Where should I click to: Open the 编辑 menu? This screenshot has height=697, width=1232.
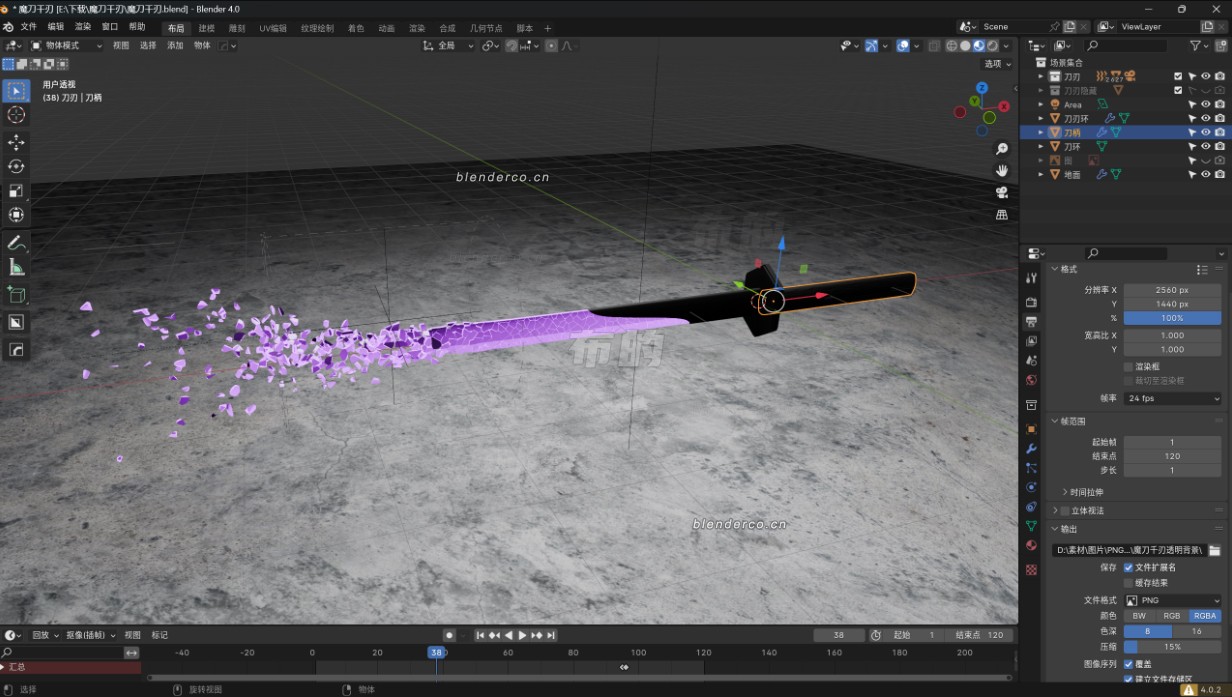click(56, 27)
